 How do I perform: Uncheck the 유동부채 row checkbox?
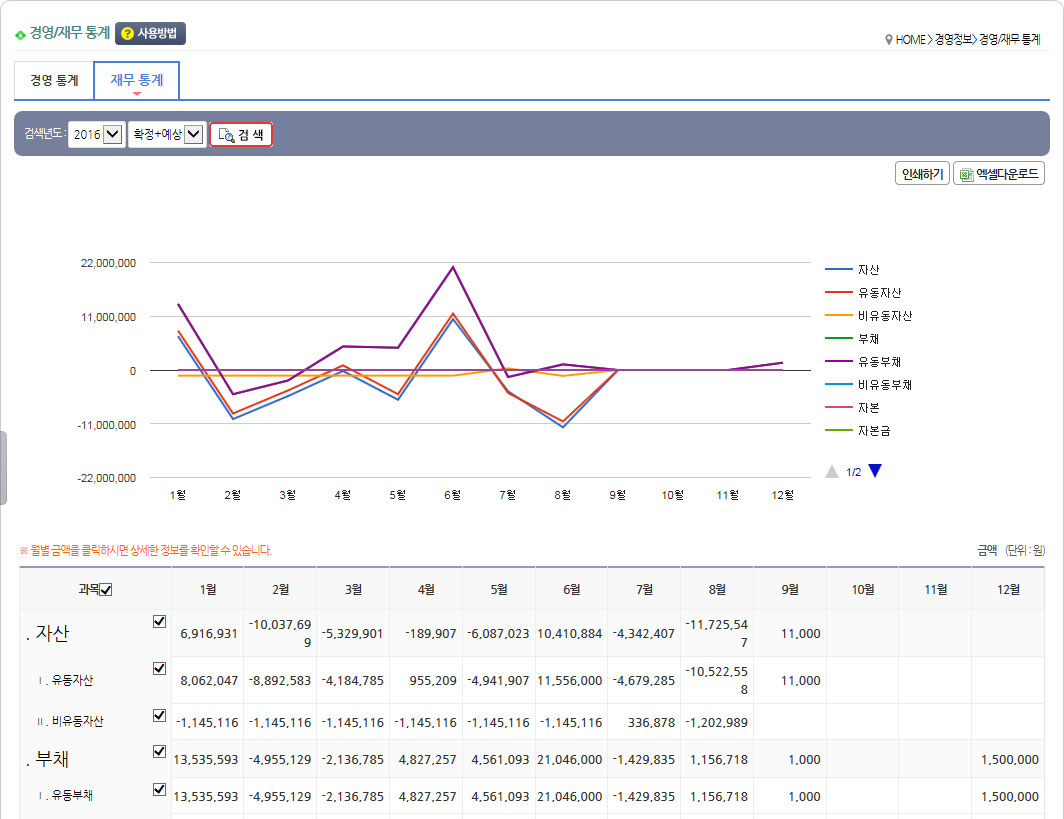tap(159, 789)
